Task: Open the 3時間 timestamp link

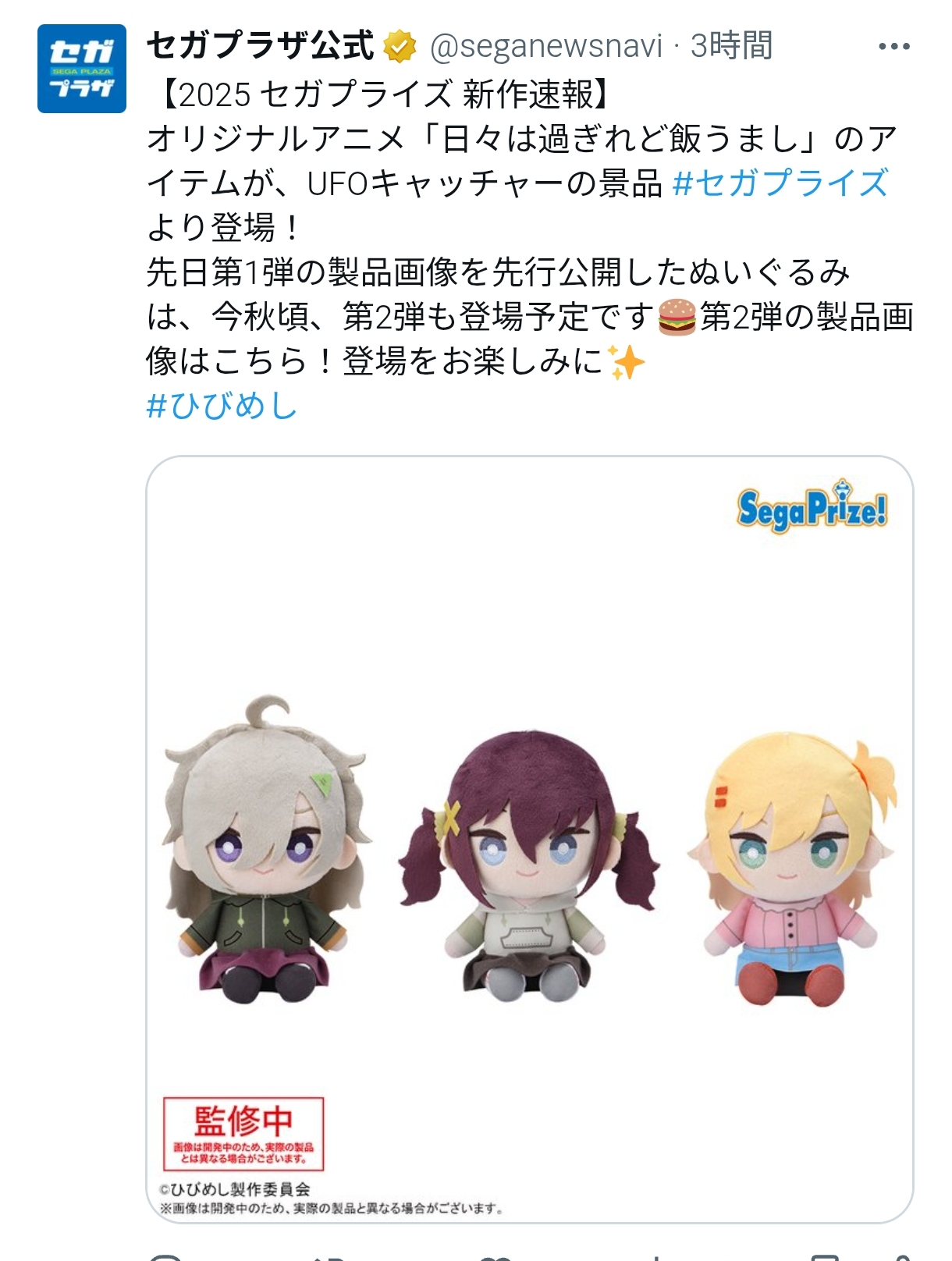Action: [x=732, y=46]
